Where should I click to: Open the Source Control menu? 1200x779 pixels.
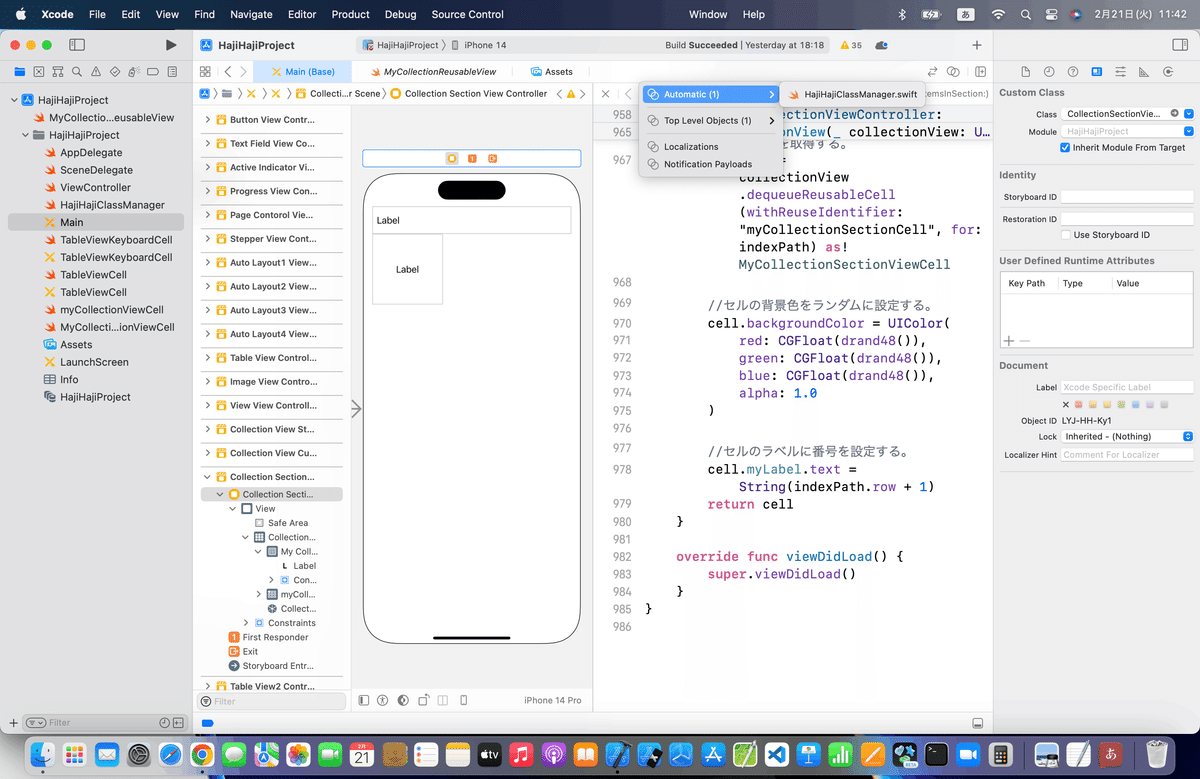(x=468, y=14)
